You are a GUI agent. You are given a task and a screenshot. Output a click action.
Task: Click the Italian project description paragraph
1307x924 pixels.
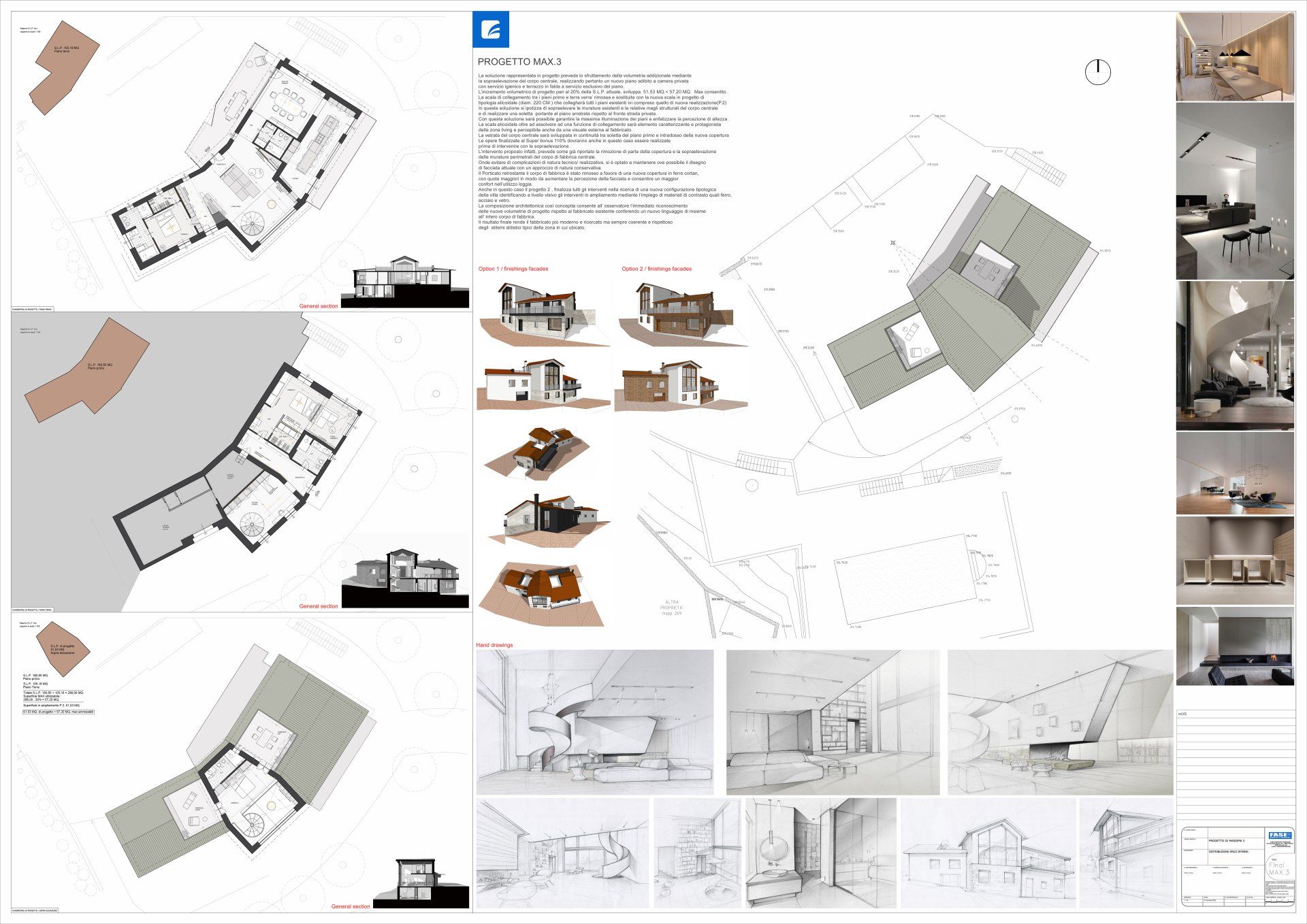605,152
